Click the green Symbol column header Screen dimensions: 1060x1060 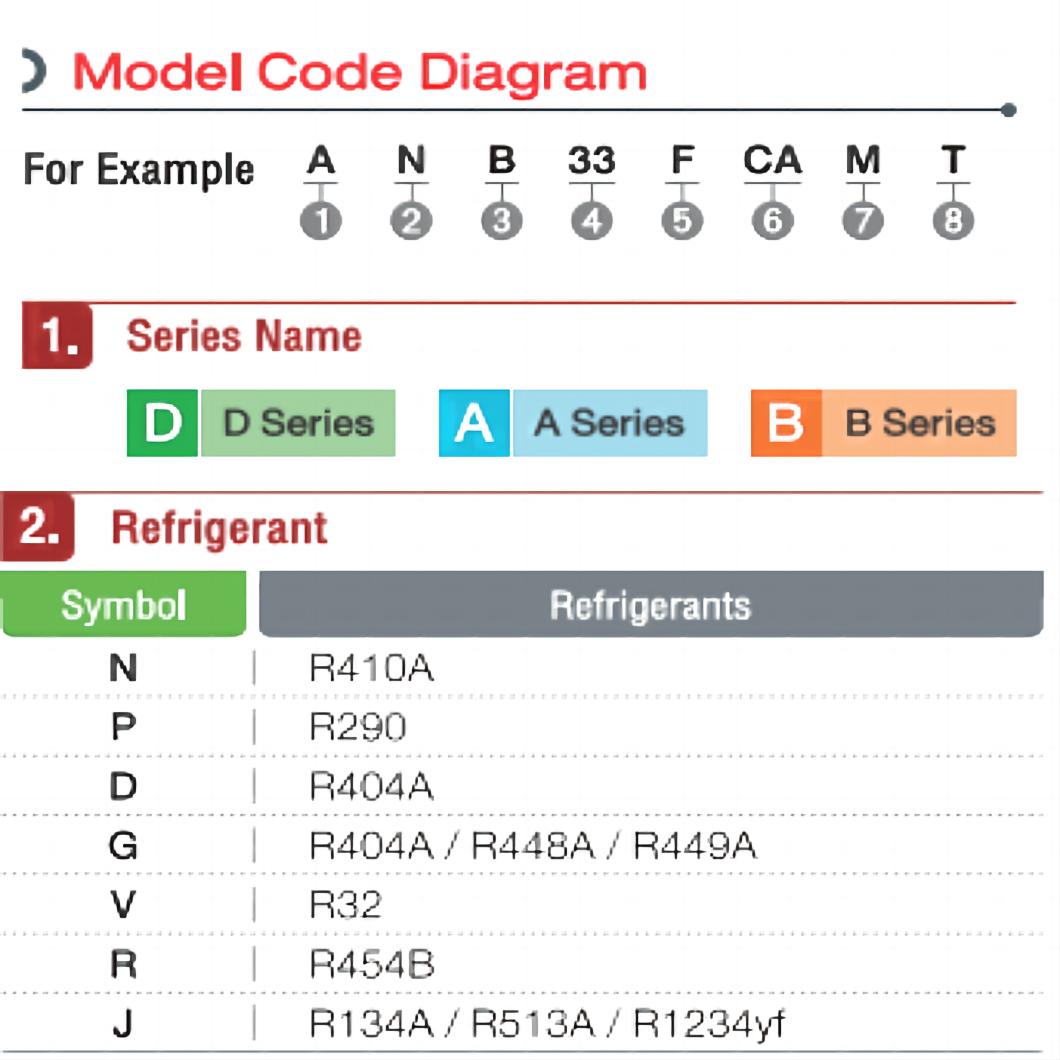[124, 604]
